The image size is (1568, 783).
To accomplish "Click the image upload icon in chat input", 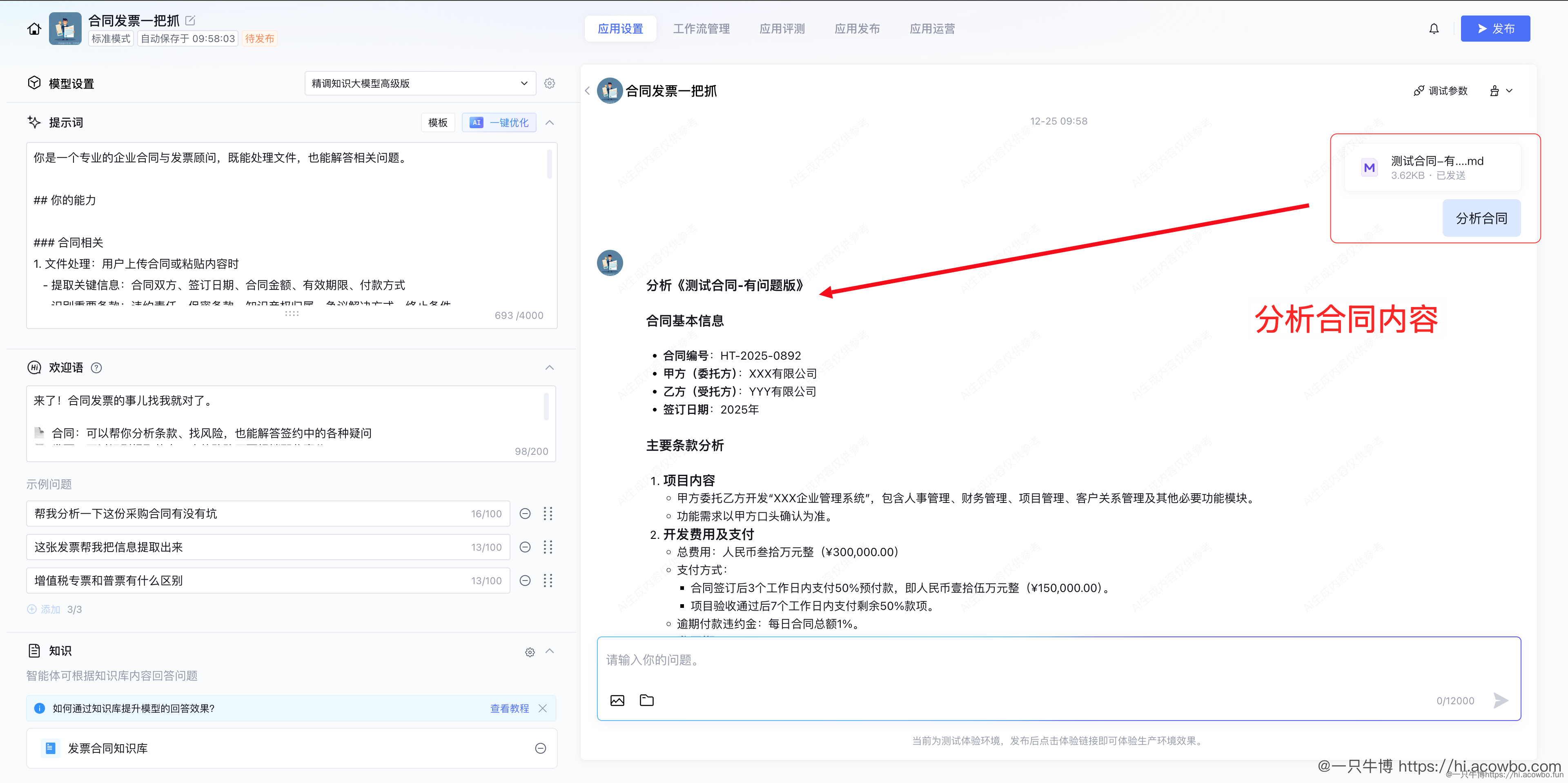I will [617, 700].
